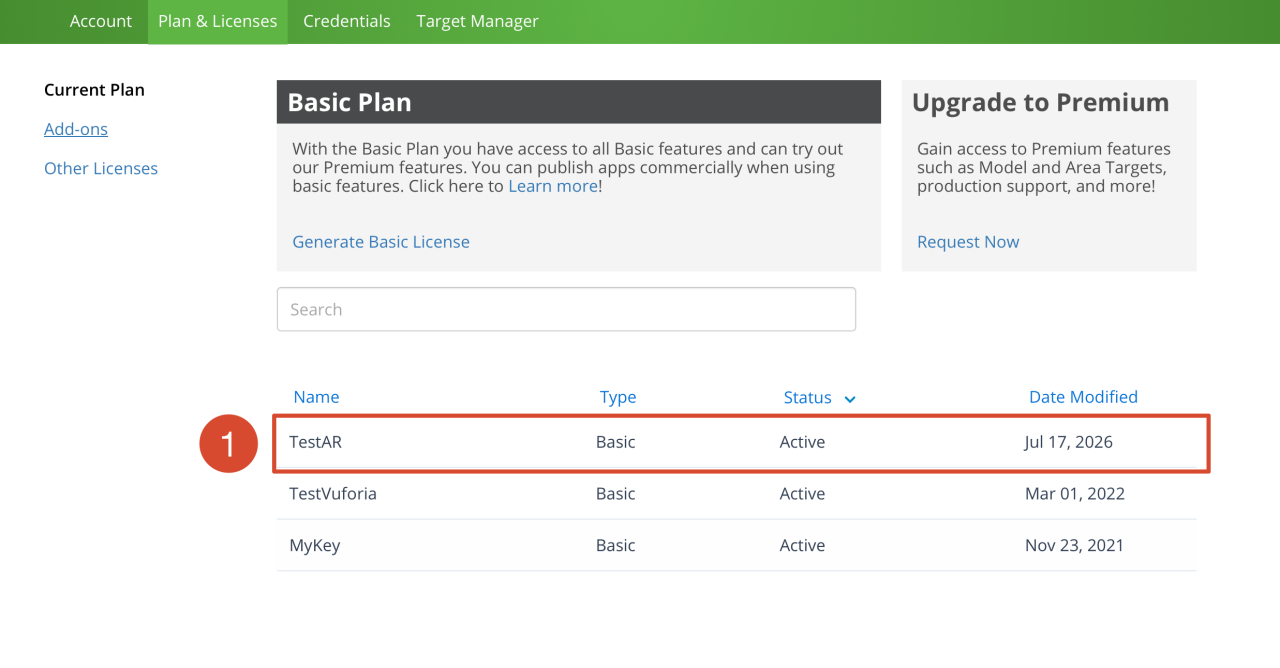Viewport: 1280px width, 668px height.
Task: Open the Add-ons sidebar link
Action: pos(76,129)
